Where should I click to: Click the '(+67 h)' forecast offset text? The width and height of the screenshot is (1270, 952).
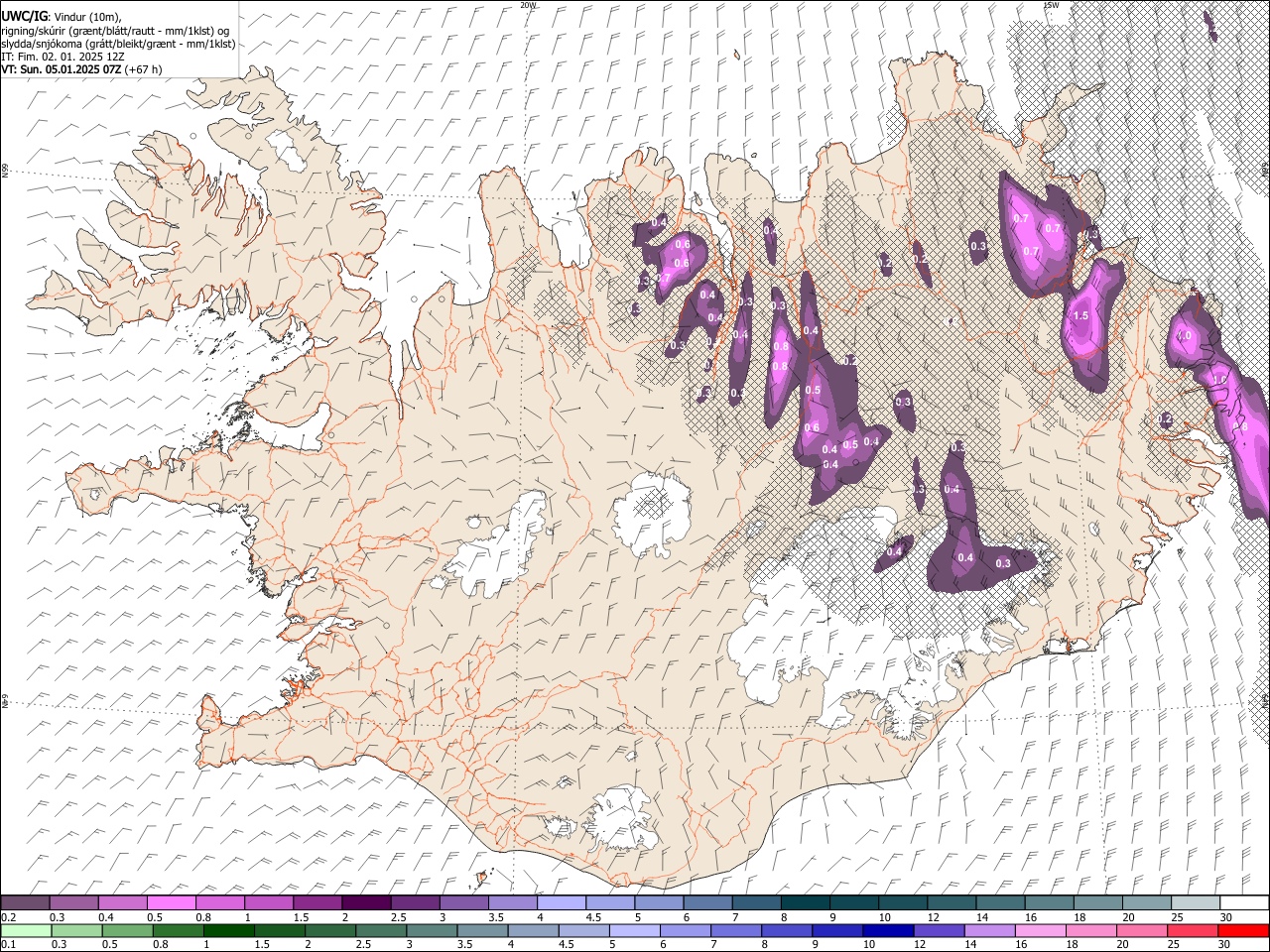pos(144,69)
